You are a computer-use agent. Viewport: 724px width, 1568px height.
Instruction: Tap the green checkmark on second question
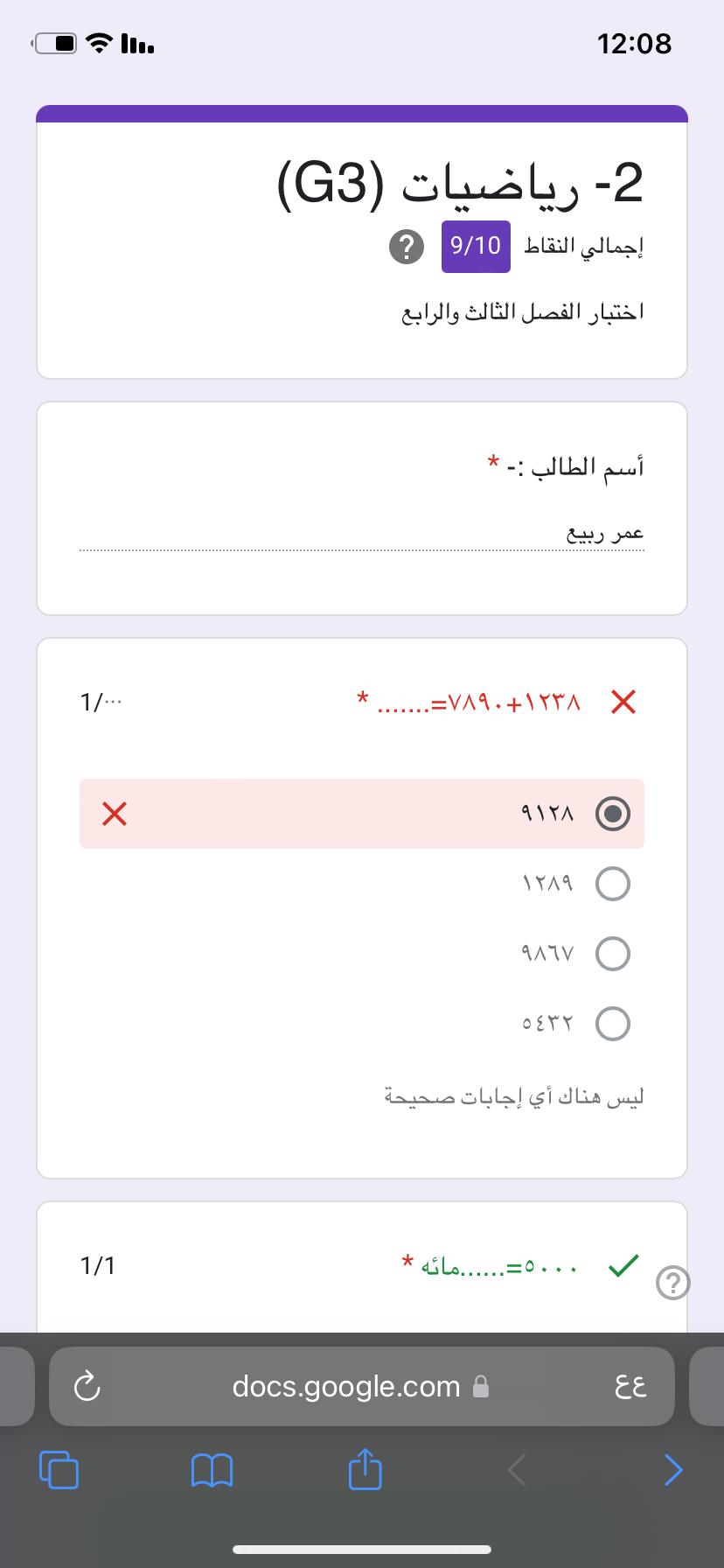point(623,1265)
